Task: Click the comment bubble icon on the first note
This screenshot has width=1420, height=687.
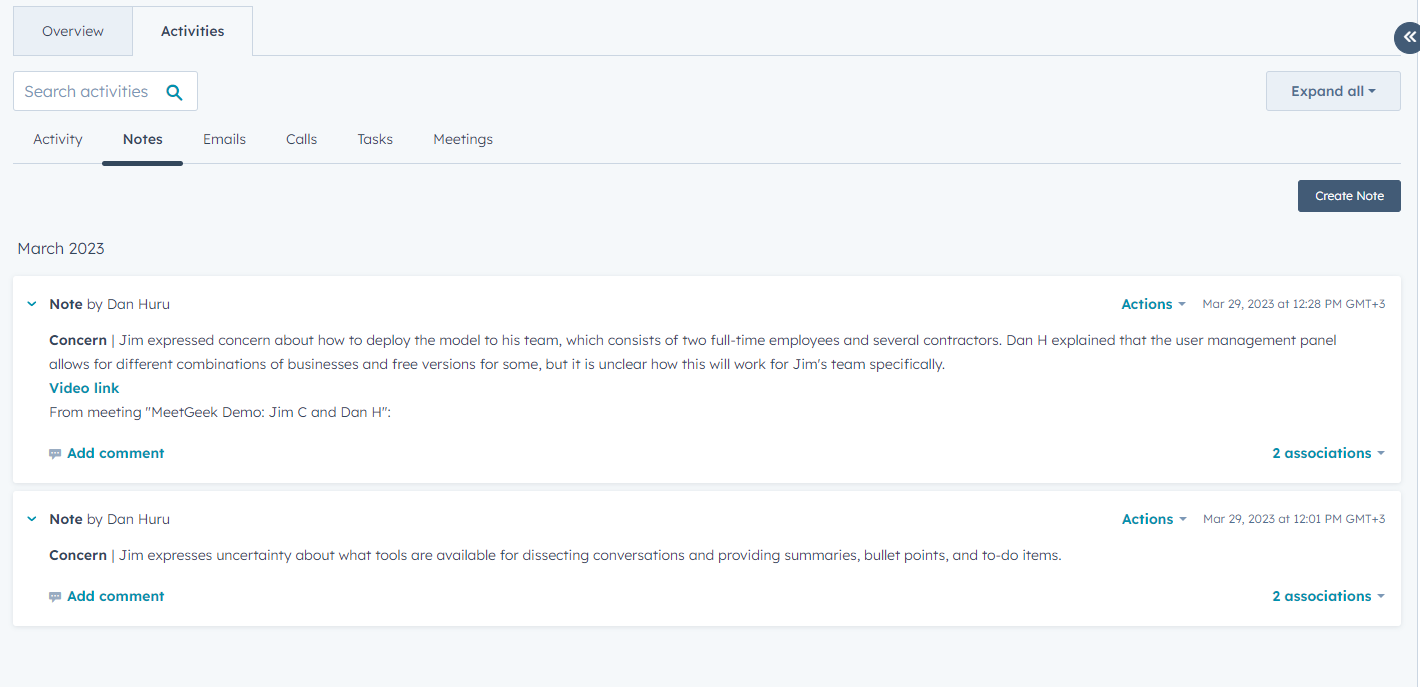Action: pos(56,453)
